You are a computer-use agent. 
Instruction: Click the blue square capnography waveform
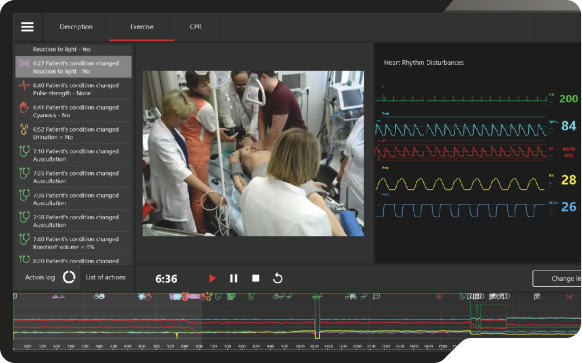click(x=461, y=210)
